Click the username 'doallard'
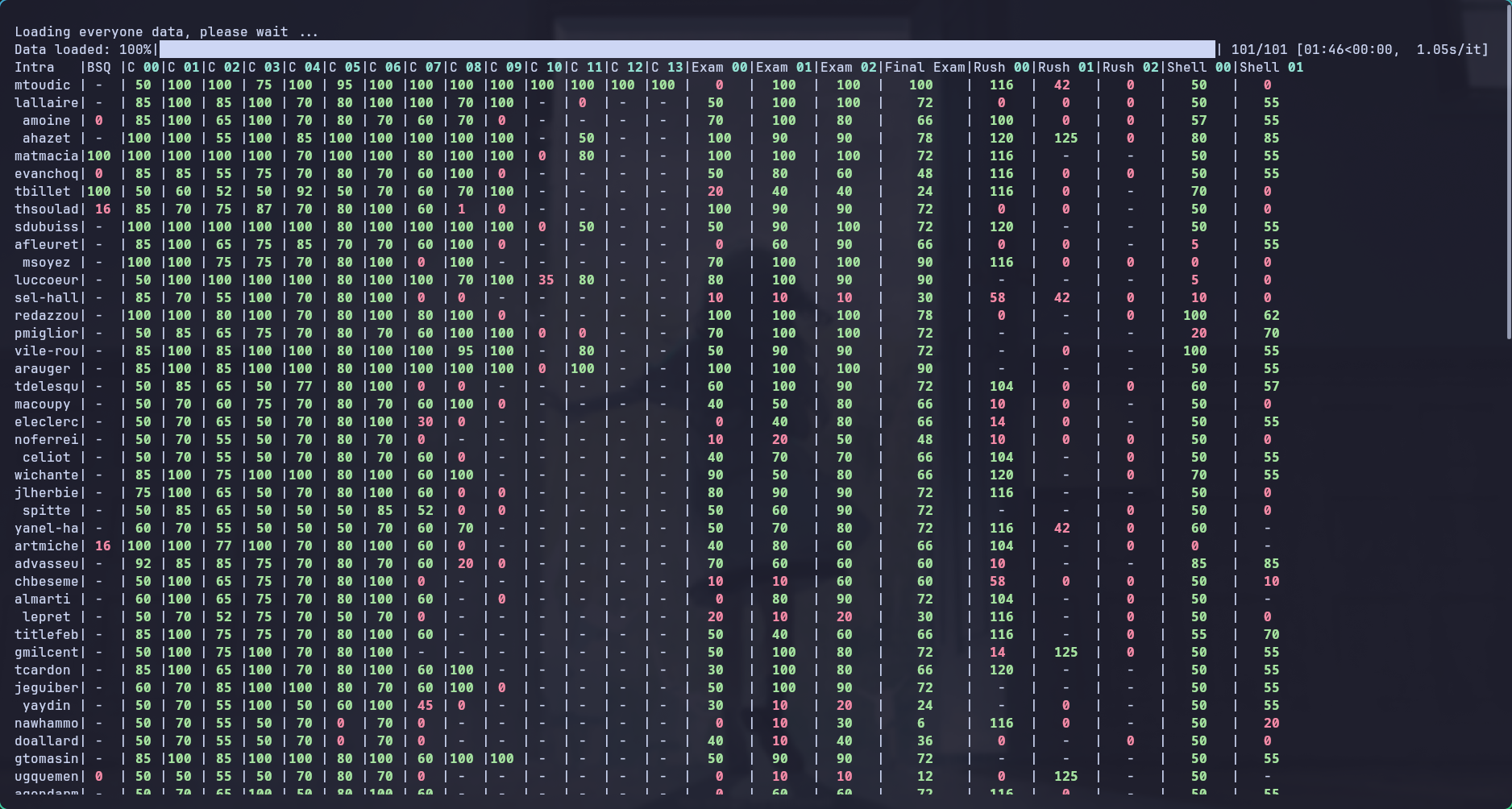 coord(47,741)
